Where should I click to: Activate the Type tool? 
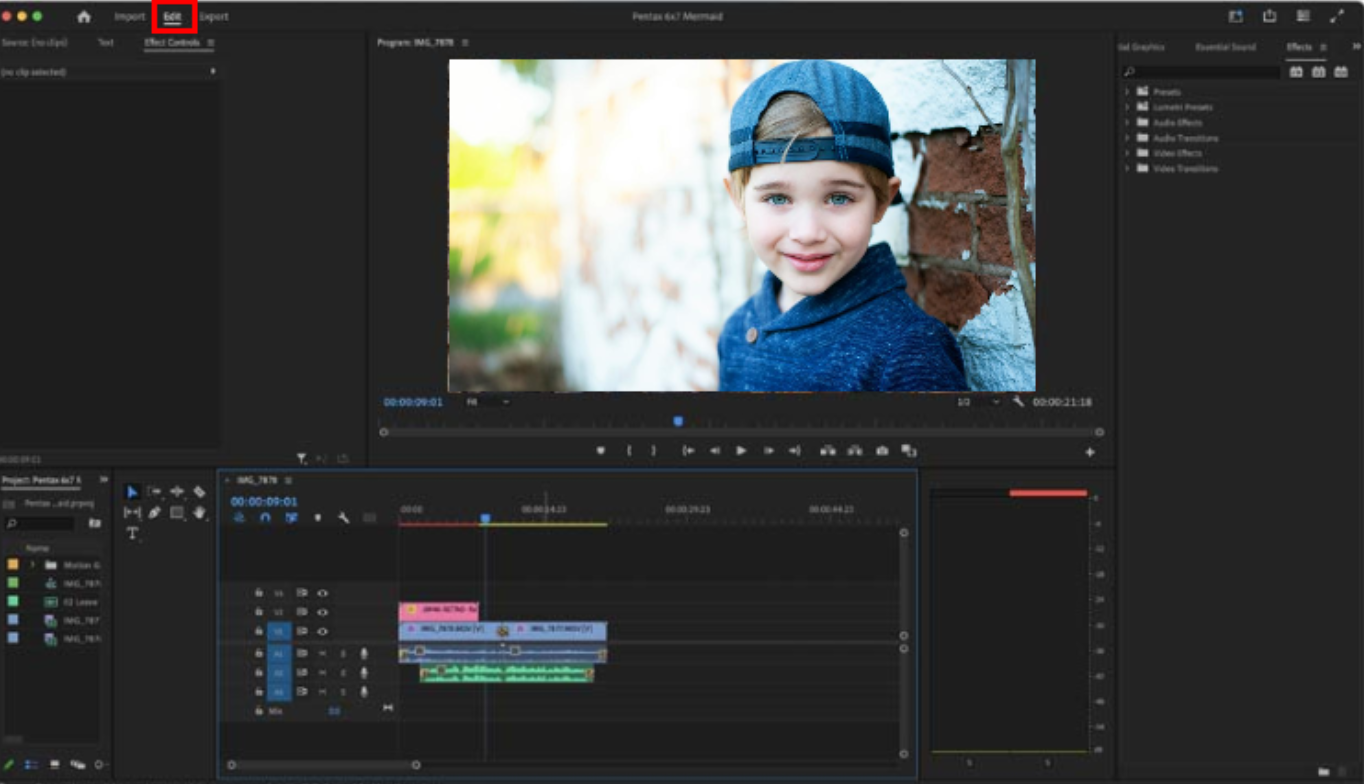click(x=133, y=535)
